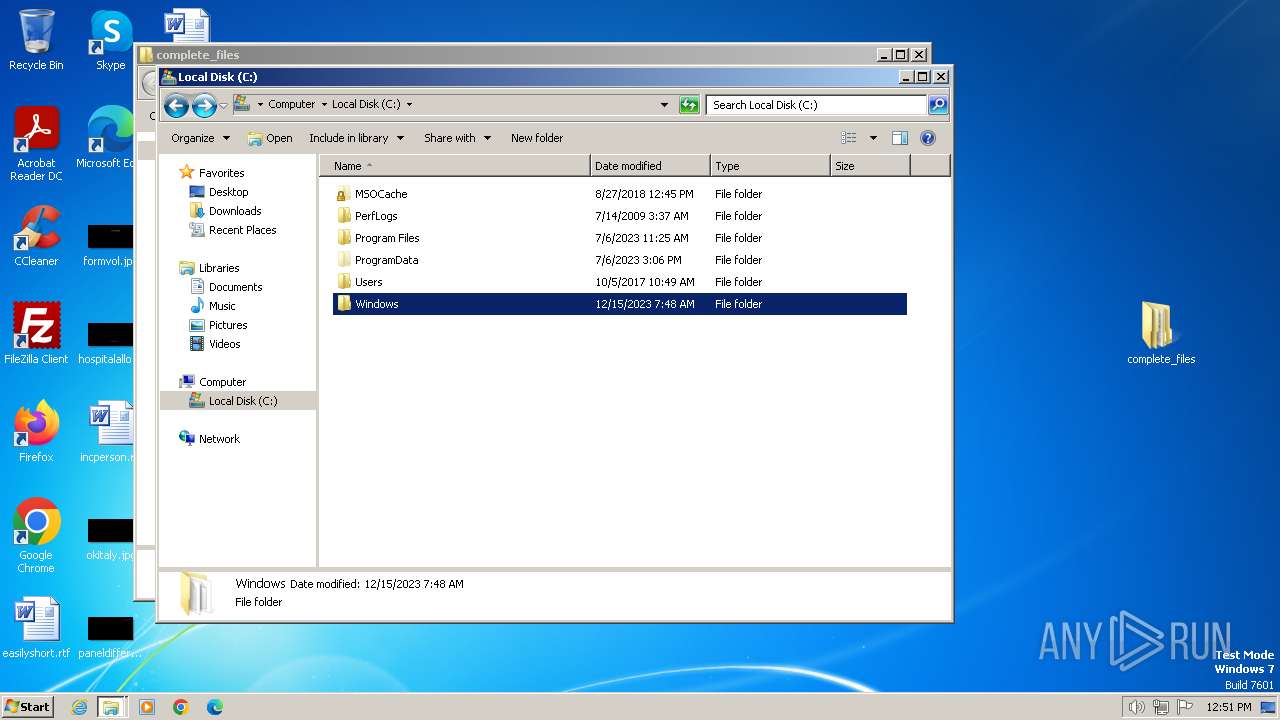Open FileZilla Client desktop icon
Image resolution: width=1280 pixels, height=720 pixels.
pyautogui.click(x=36, y=334)
